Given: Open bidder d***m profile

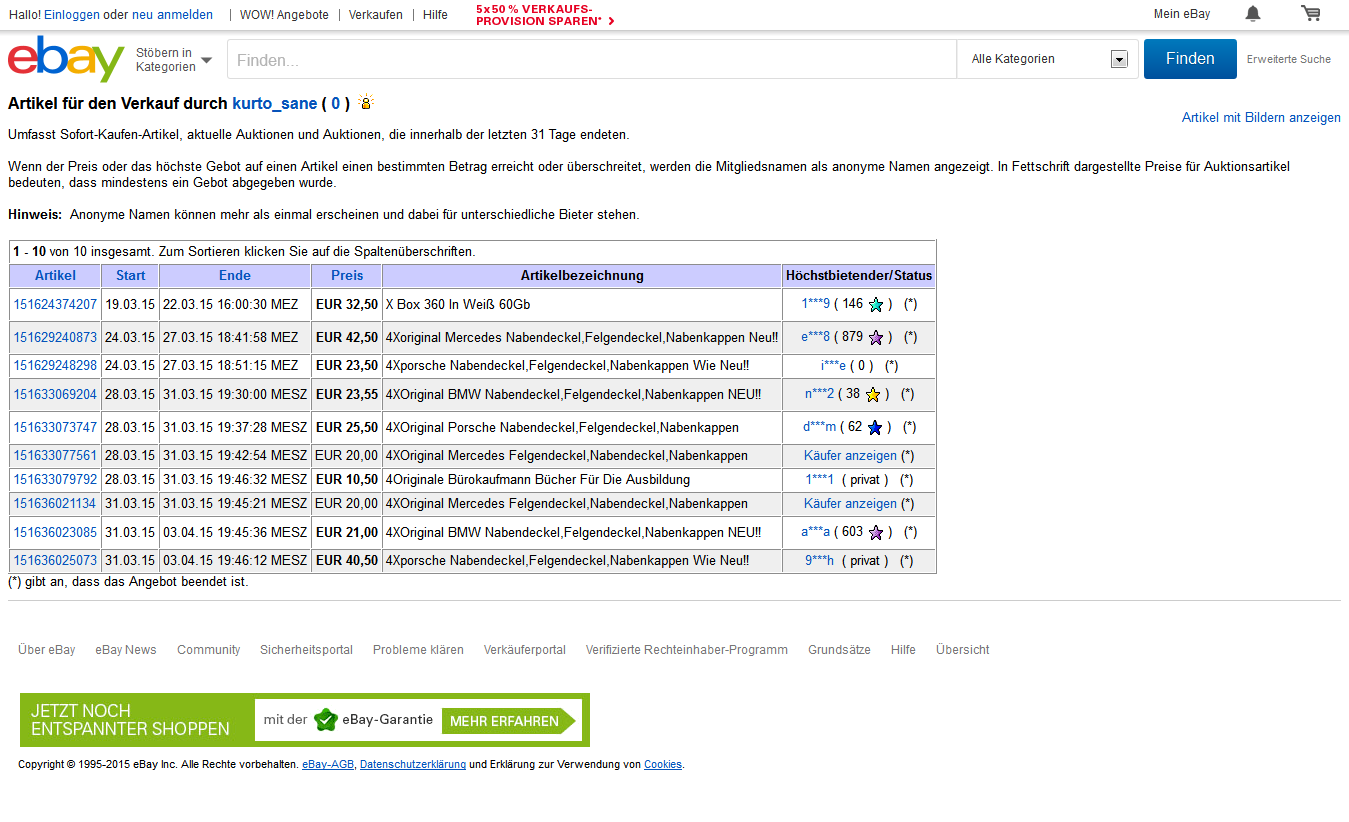Looking at the screenshot, I should [x=819, y=427].
